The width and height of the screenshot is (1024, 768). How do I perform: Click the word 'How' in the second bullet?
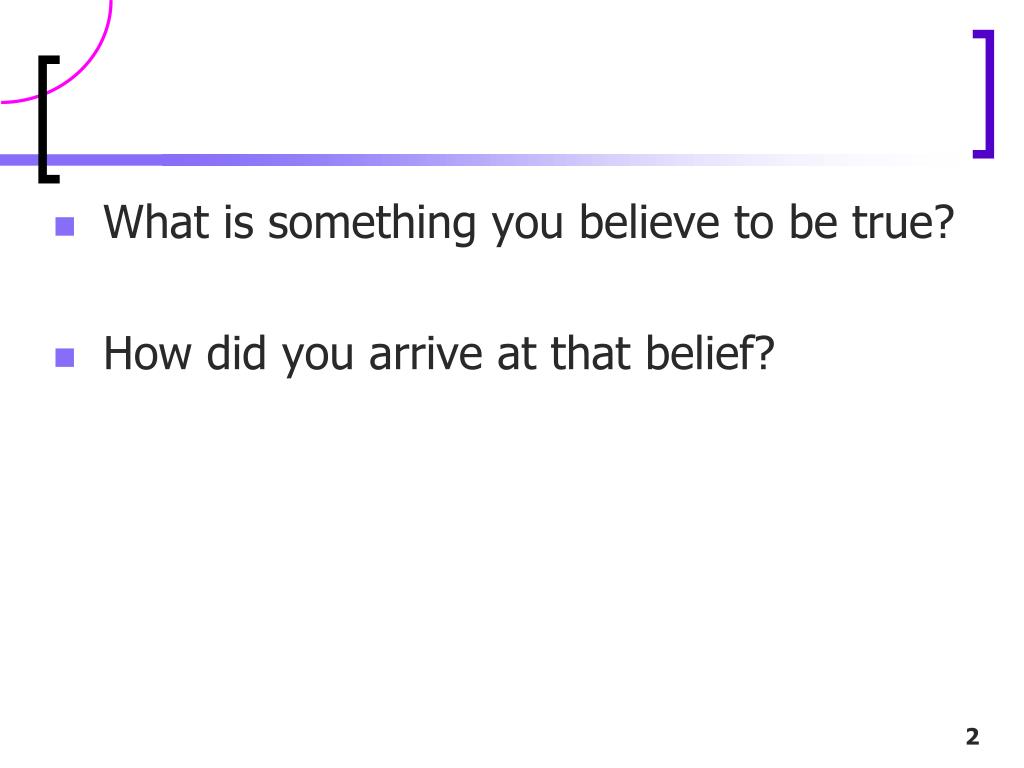148,353
